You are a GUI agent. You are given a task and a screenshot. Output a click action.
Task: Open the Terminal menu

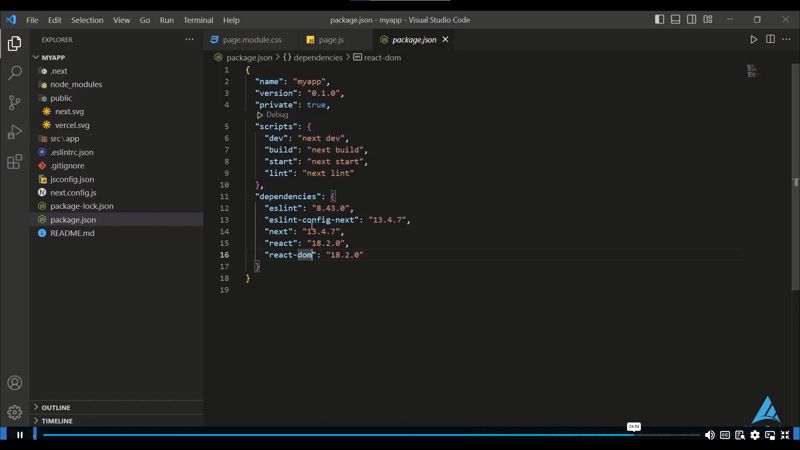(x=198, y=20)
